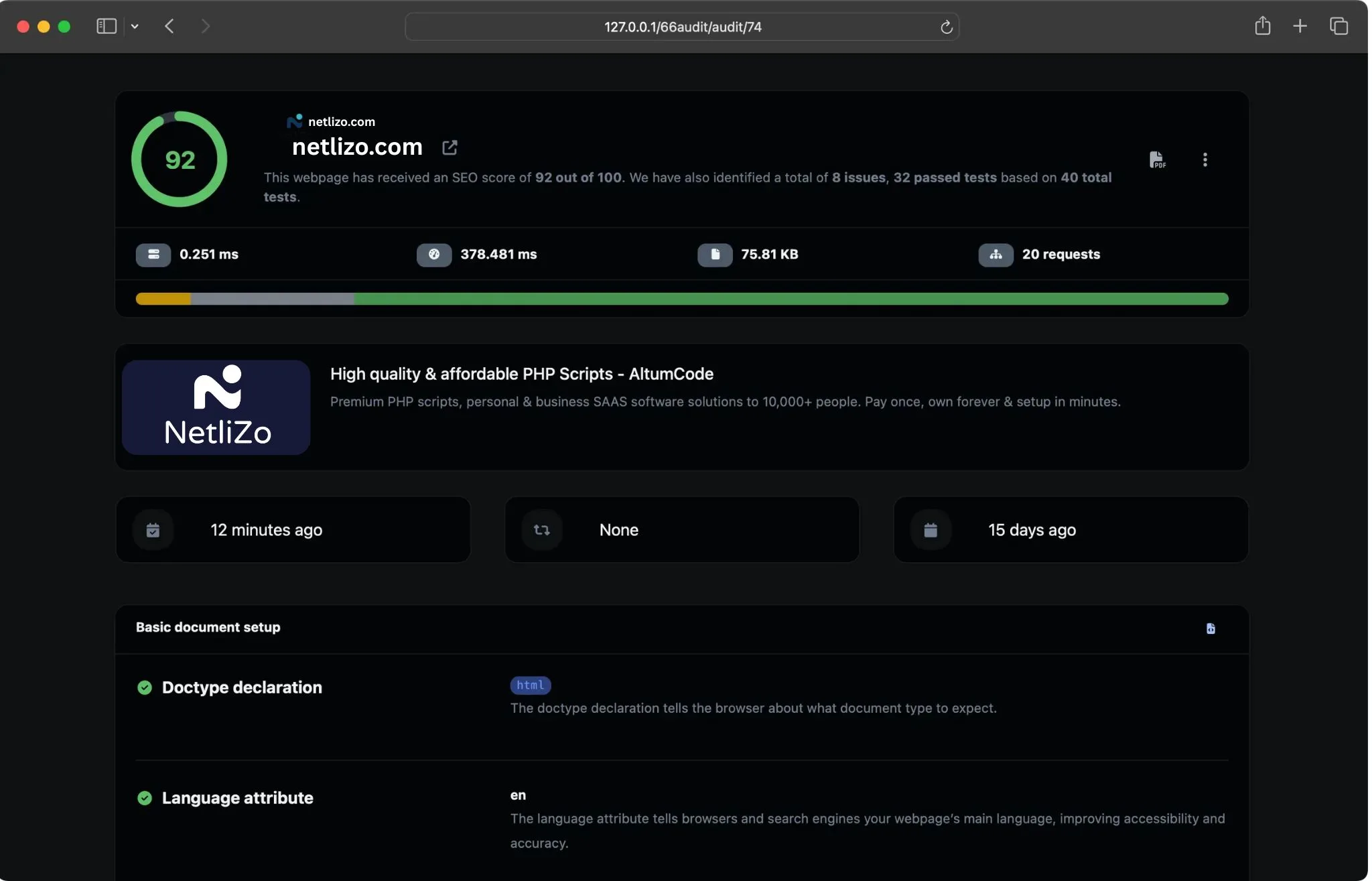This screenshot has width=1372, height=881.
Task: Click the meta description starting 'Premium PHP scripts'
Action: (x=726, y=402)
